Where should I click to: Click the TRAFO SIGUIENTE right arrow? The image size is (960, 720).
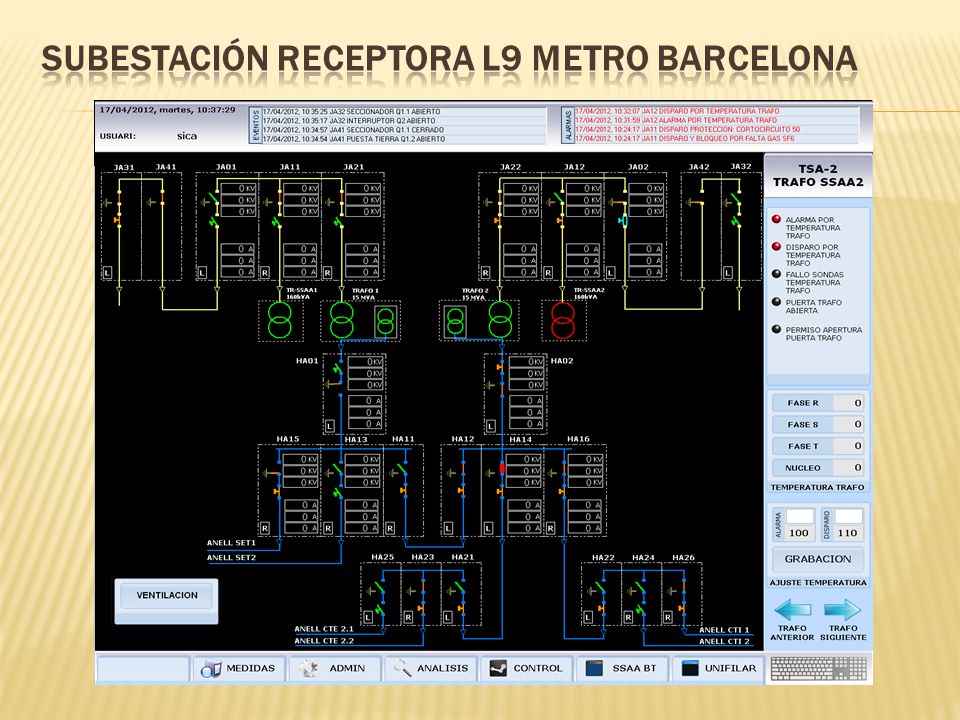click(x=843, y=610)
